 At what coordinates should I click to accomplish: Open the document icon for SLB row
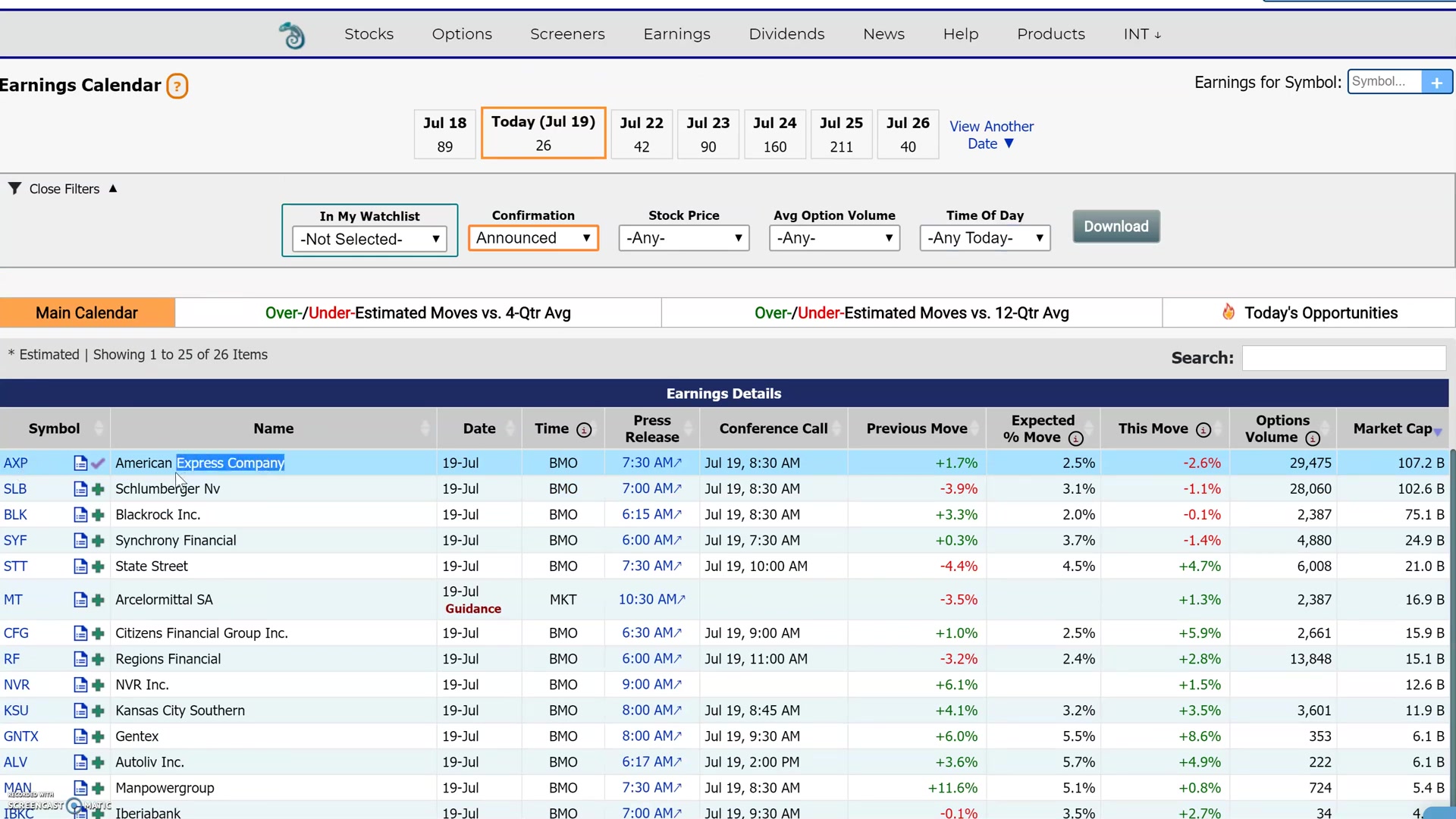80,489
